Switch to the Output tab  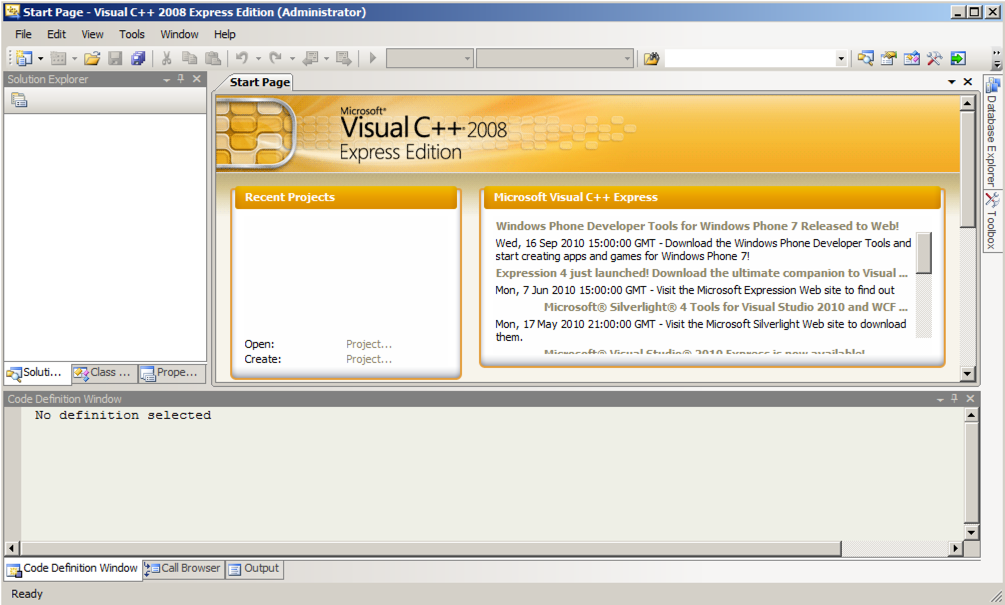(254, 568)
